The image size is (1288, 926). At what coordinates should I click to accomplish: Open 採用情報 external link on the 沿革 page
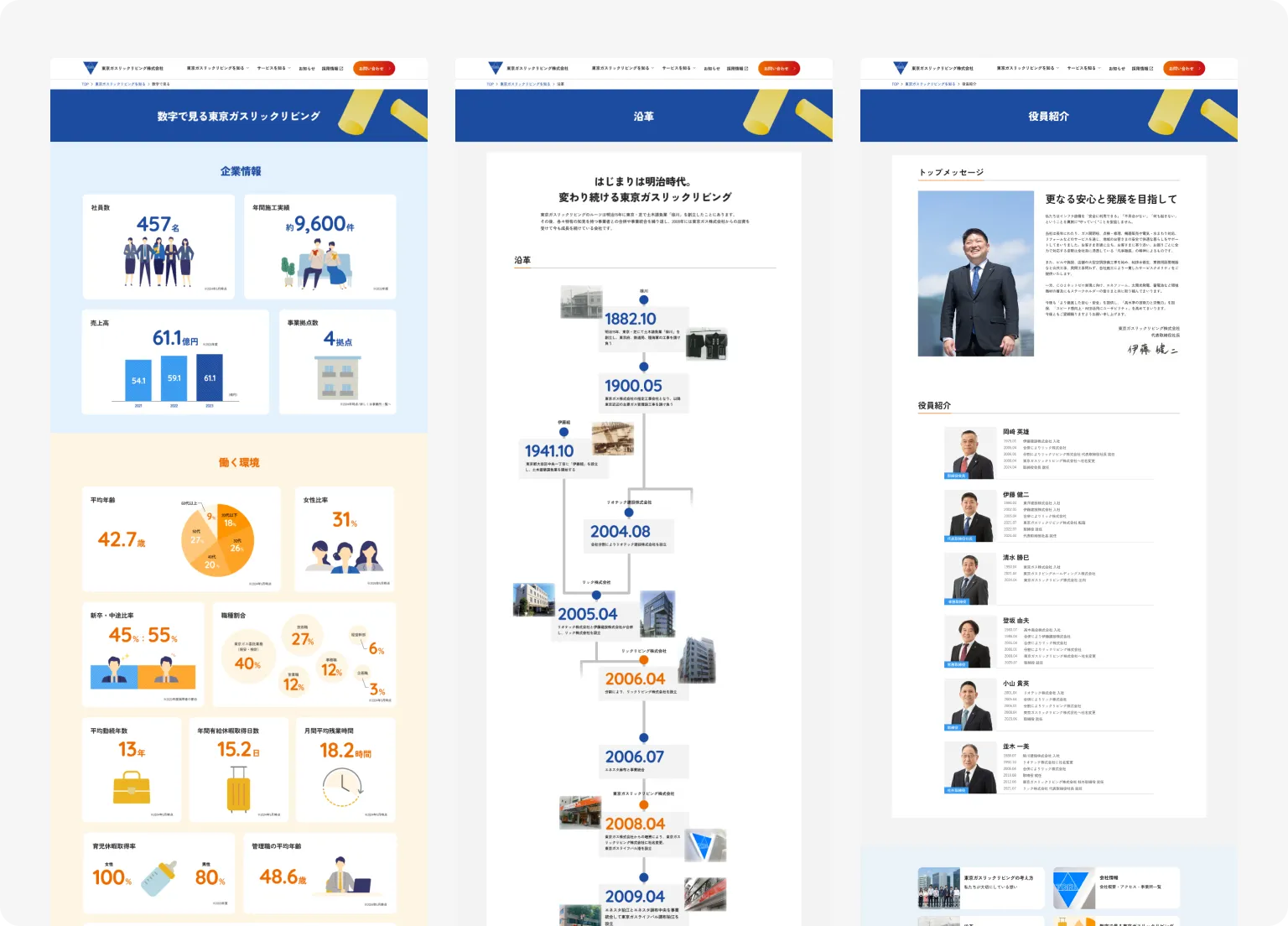738,69
